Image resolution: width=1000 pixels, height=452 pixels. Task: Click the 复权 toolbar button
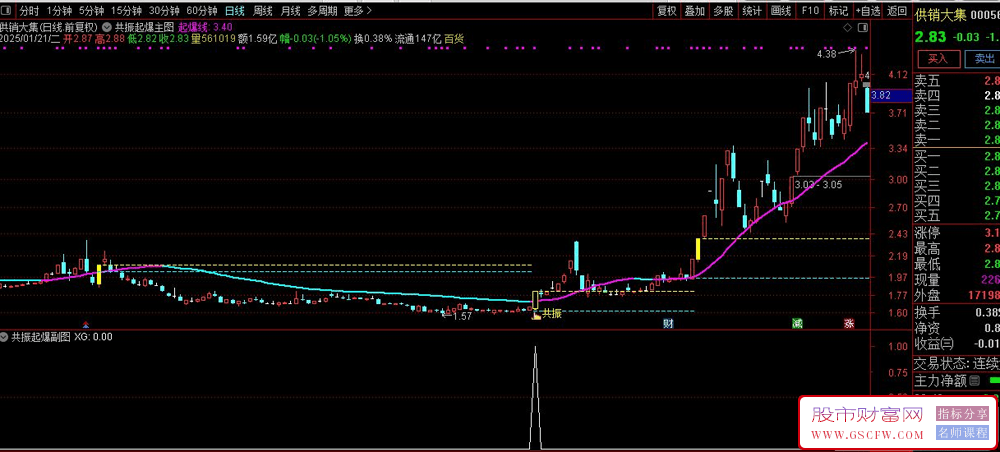coord(666,11)
